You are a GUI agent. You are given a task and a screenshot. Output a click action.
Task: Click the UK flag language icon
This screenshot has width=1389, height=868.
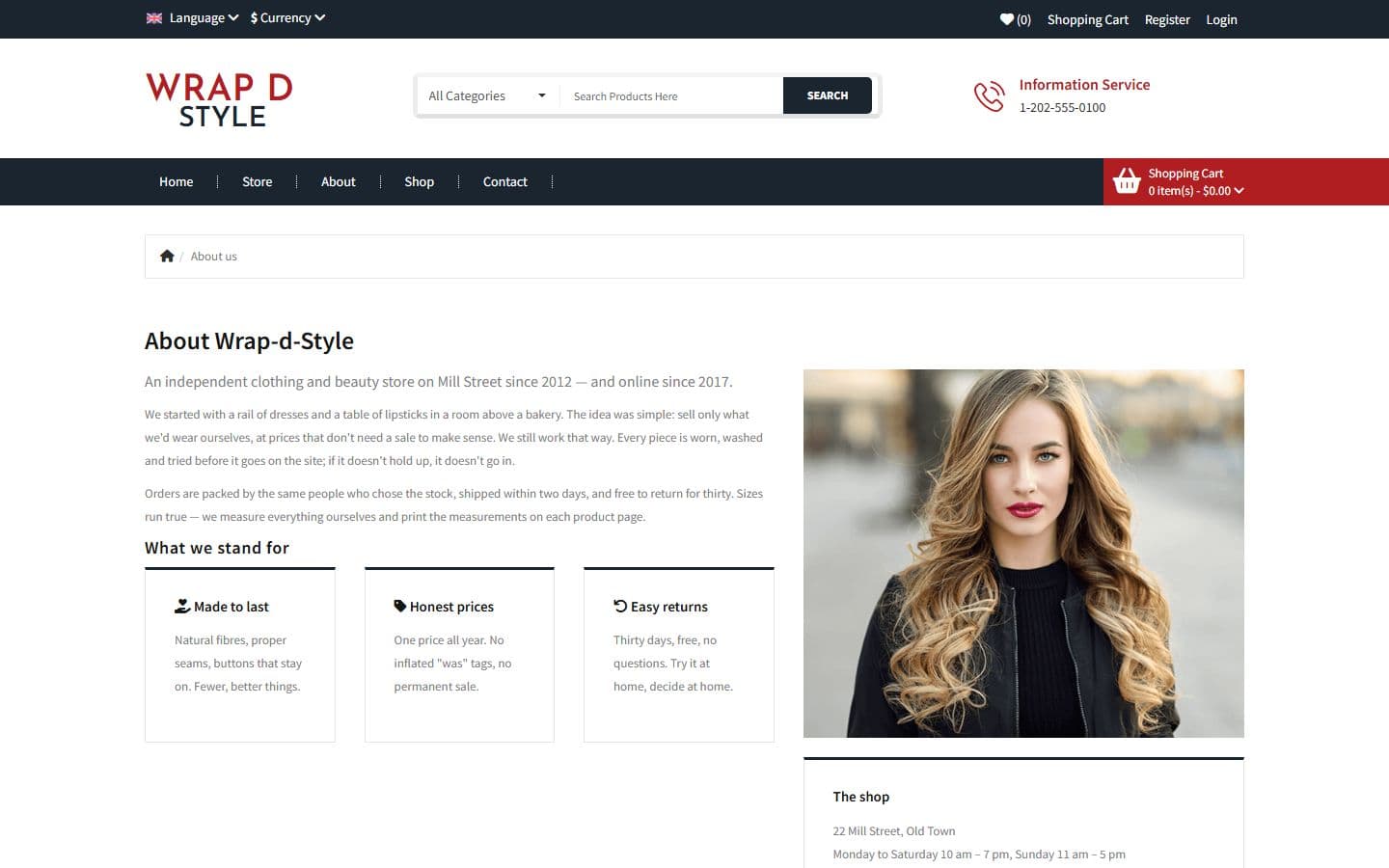tap(154, 18)
